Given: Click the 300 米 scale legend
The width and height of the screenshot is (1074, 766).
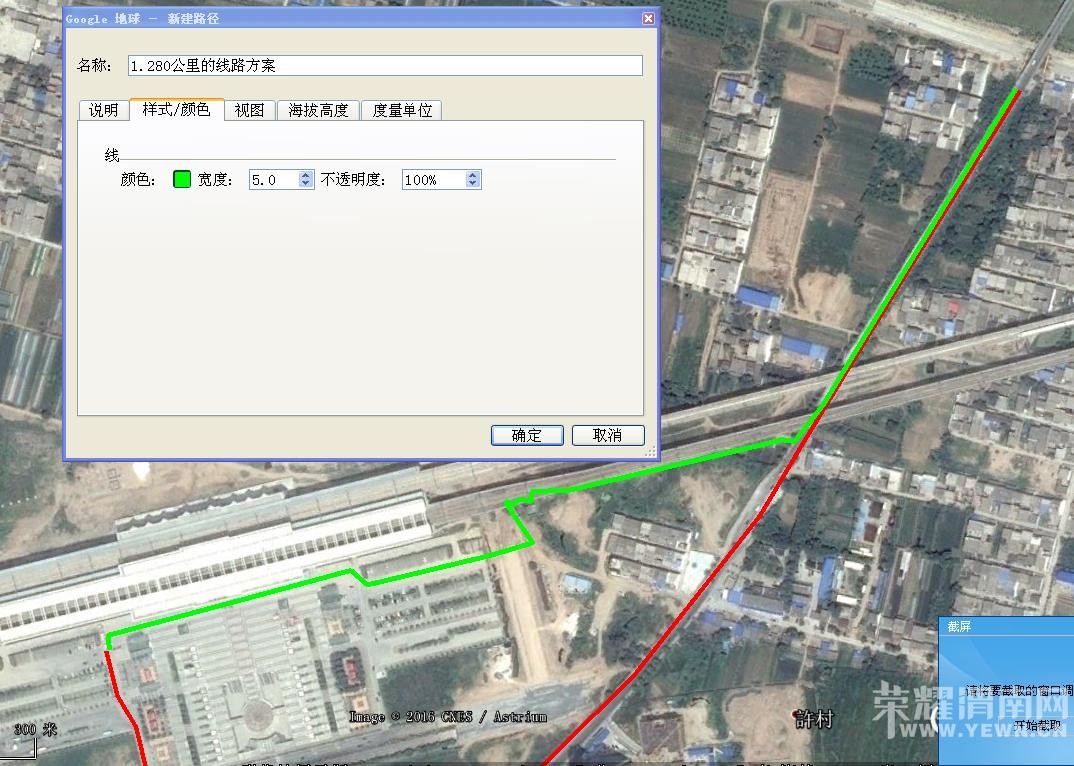Looking at the screenshot, I should (34, 729).
